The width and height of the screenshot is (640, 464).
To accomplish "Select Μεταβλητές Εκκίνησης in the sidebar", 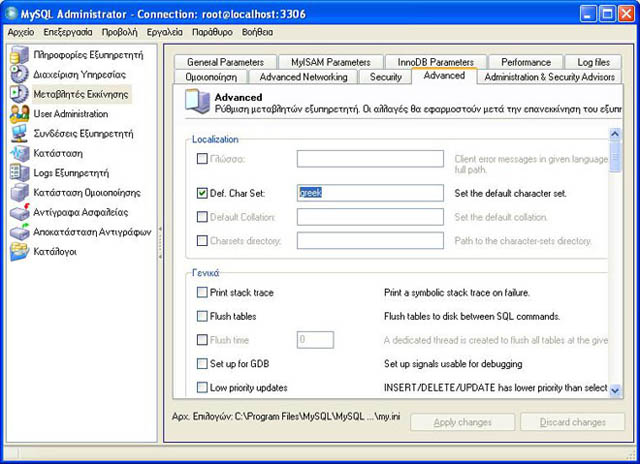I will coord(81,94).
